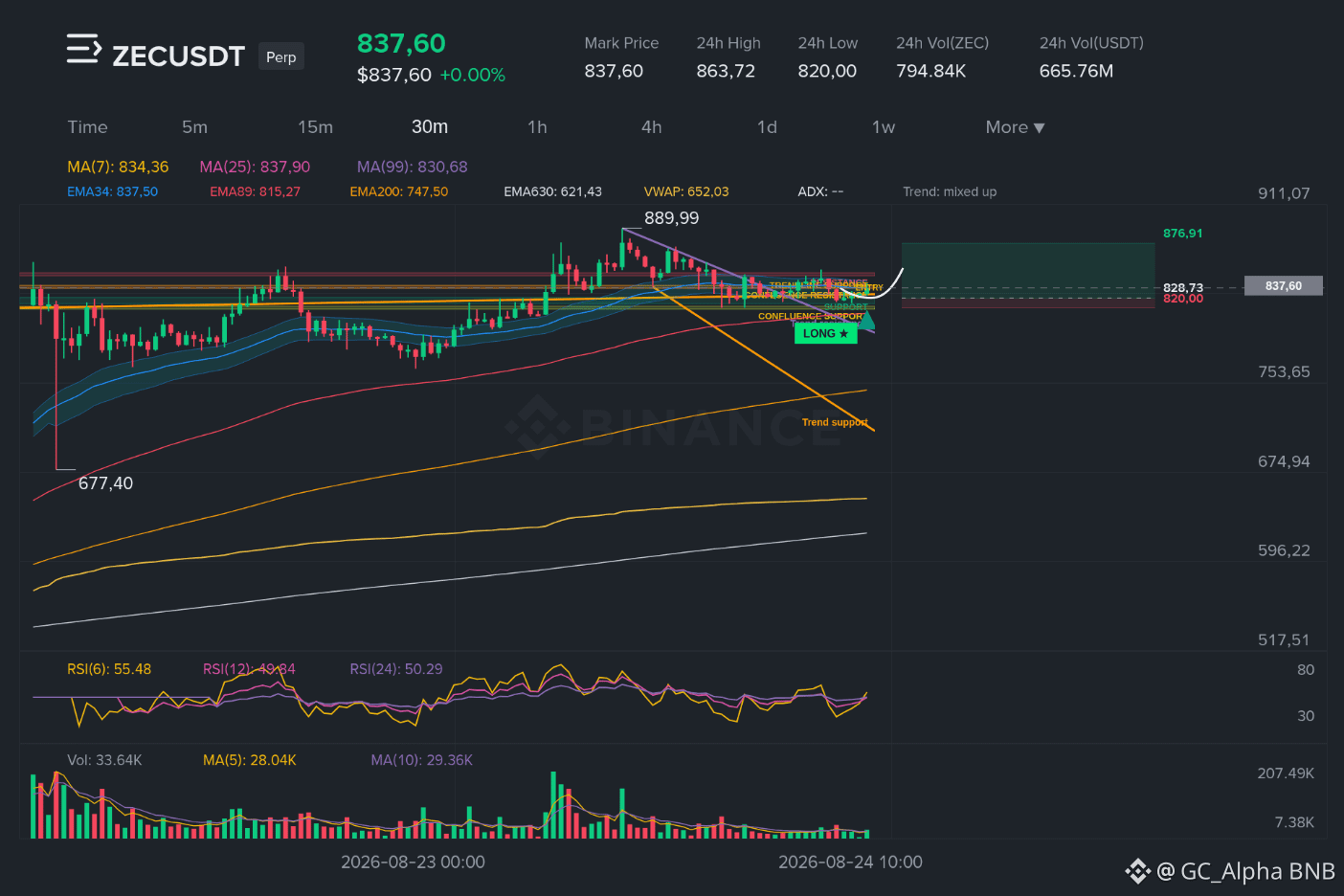Click the 674,94 price axis label
1344x896 pixels.
coord(1284,461)
